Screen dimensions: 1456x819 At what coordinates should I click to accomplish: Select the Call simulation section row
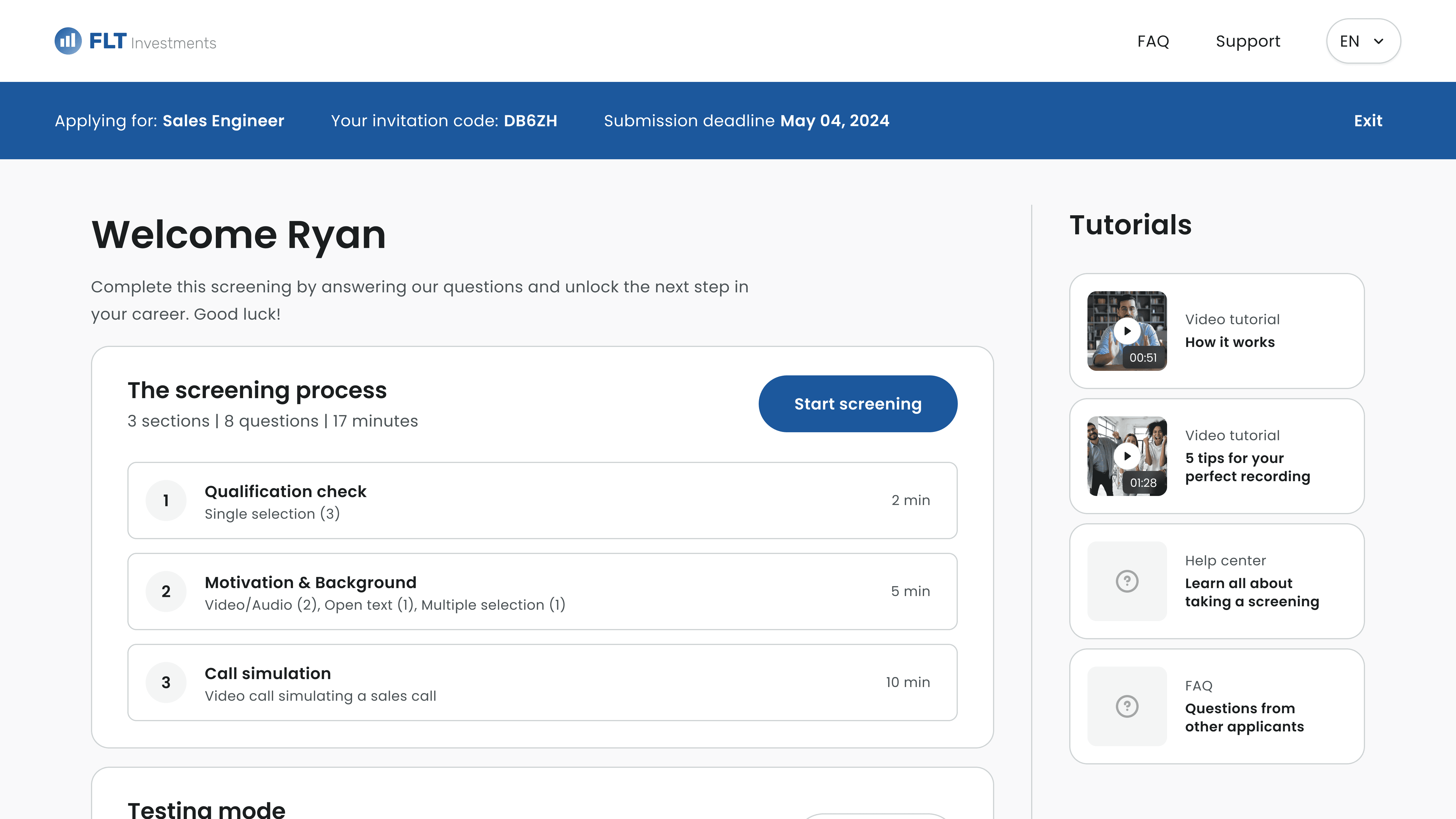[542, 683]
